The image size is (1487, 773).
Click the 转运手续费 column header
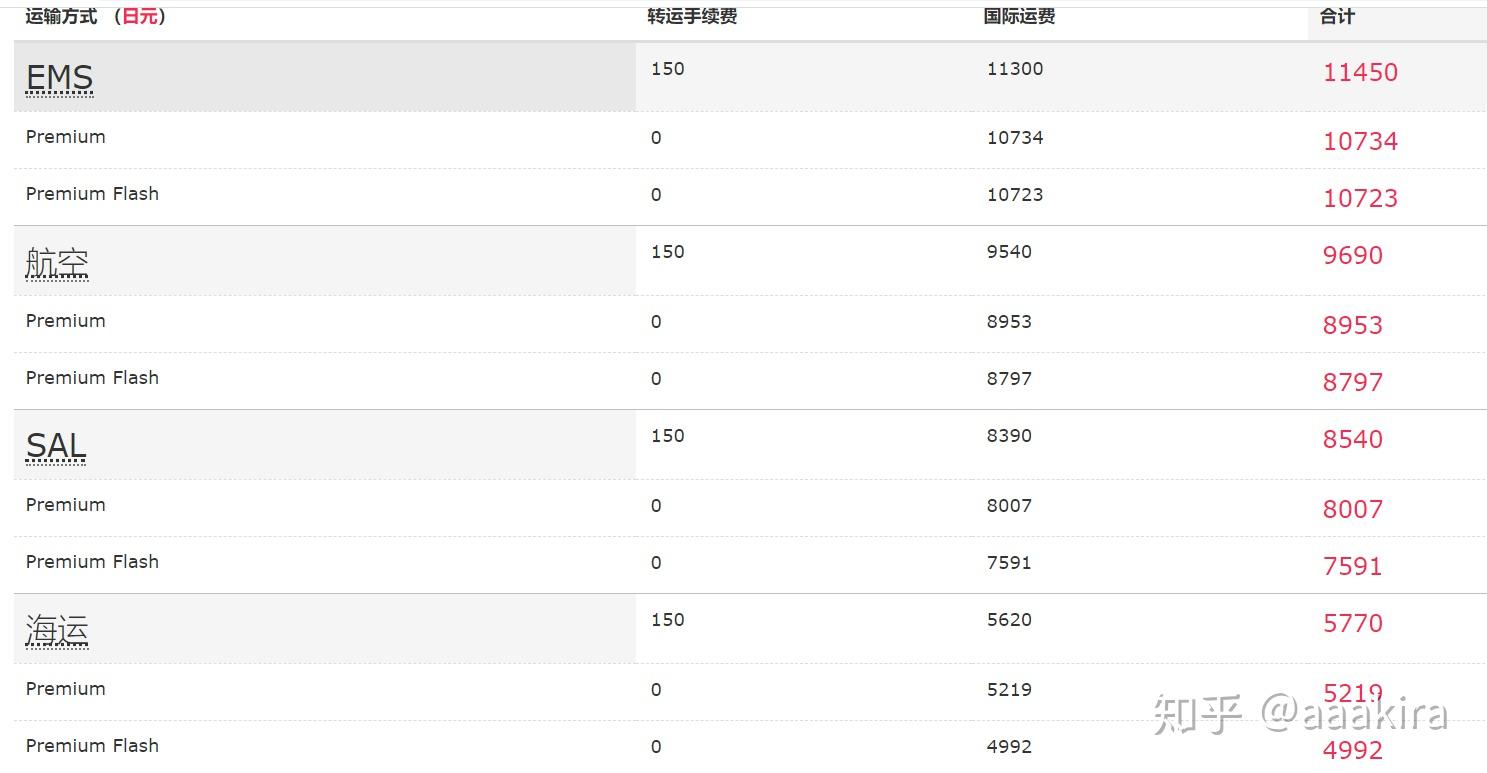pyautogui.click(x=692, y=16)
